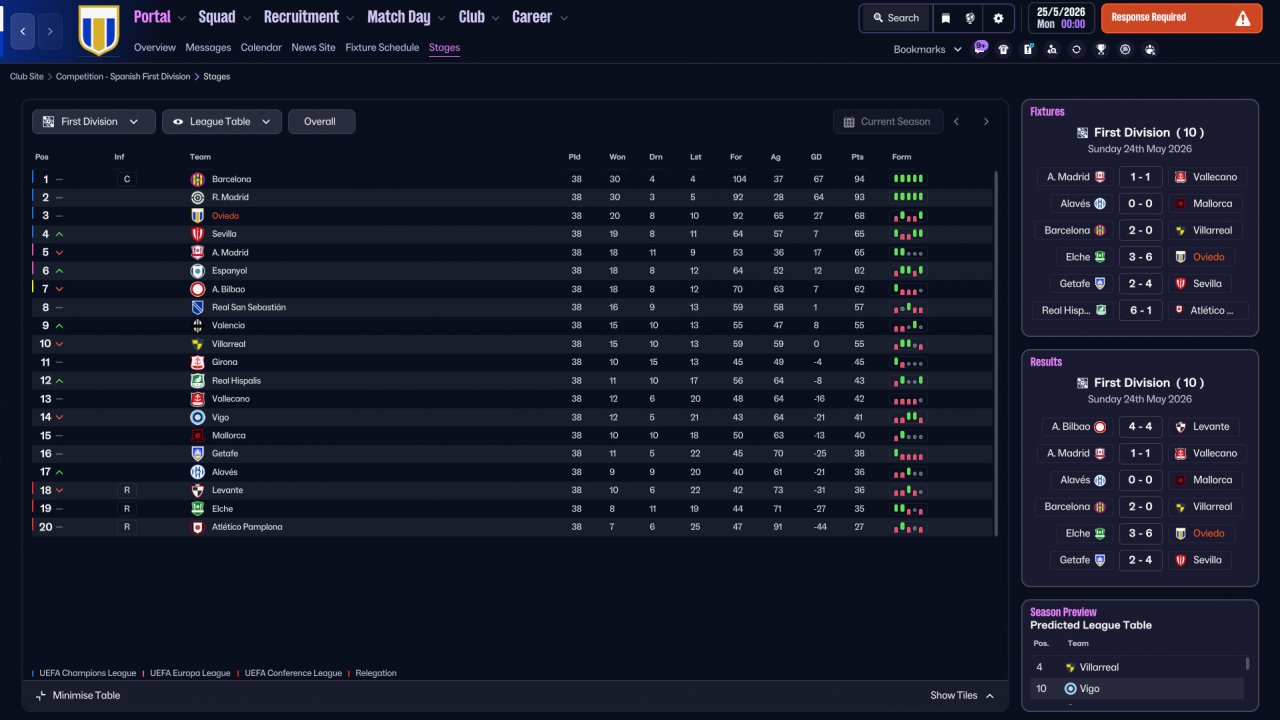This screenshot has width=1280, height=720.
Task: Click the circular arrows refresh shortcut icon
Action: [1076, 49]
